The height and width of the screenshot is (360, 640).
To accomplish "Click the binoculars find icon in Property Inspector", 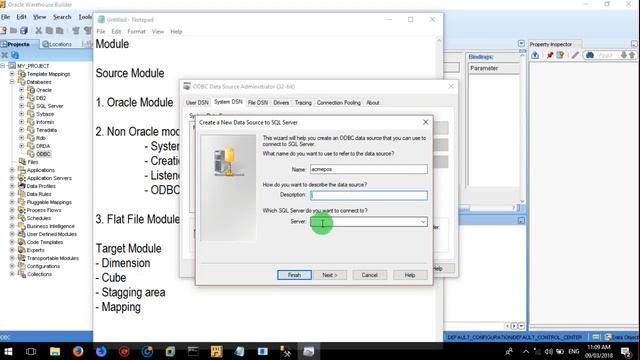I will coord(589,55).
